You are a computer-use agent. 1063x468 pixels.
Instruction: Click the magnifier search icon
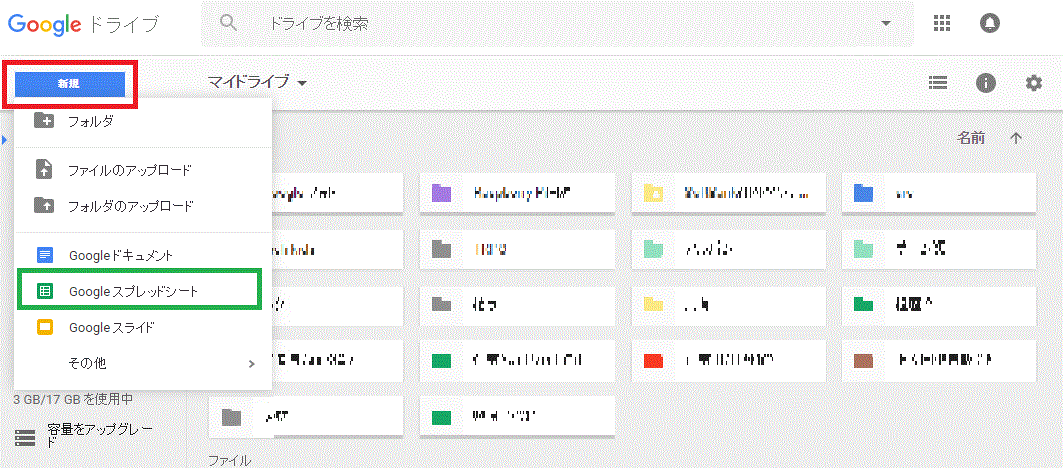point(229,23)
